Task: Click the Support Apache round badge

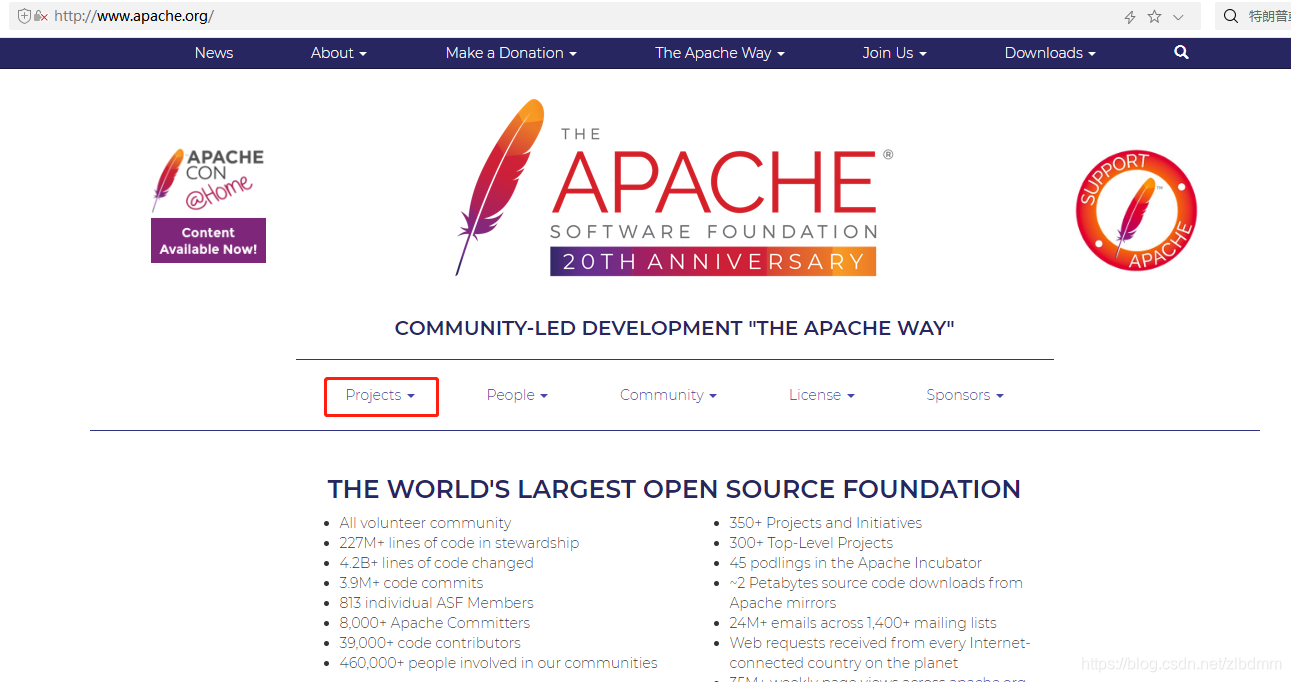Action: 1136,211
